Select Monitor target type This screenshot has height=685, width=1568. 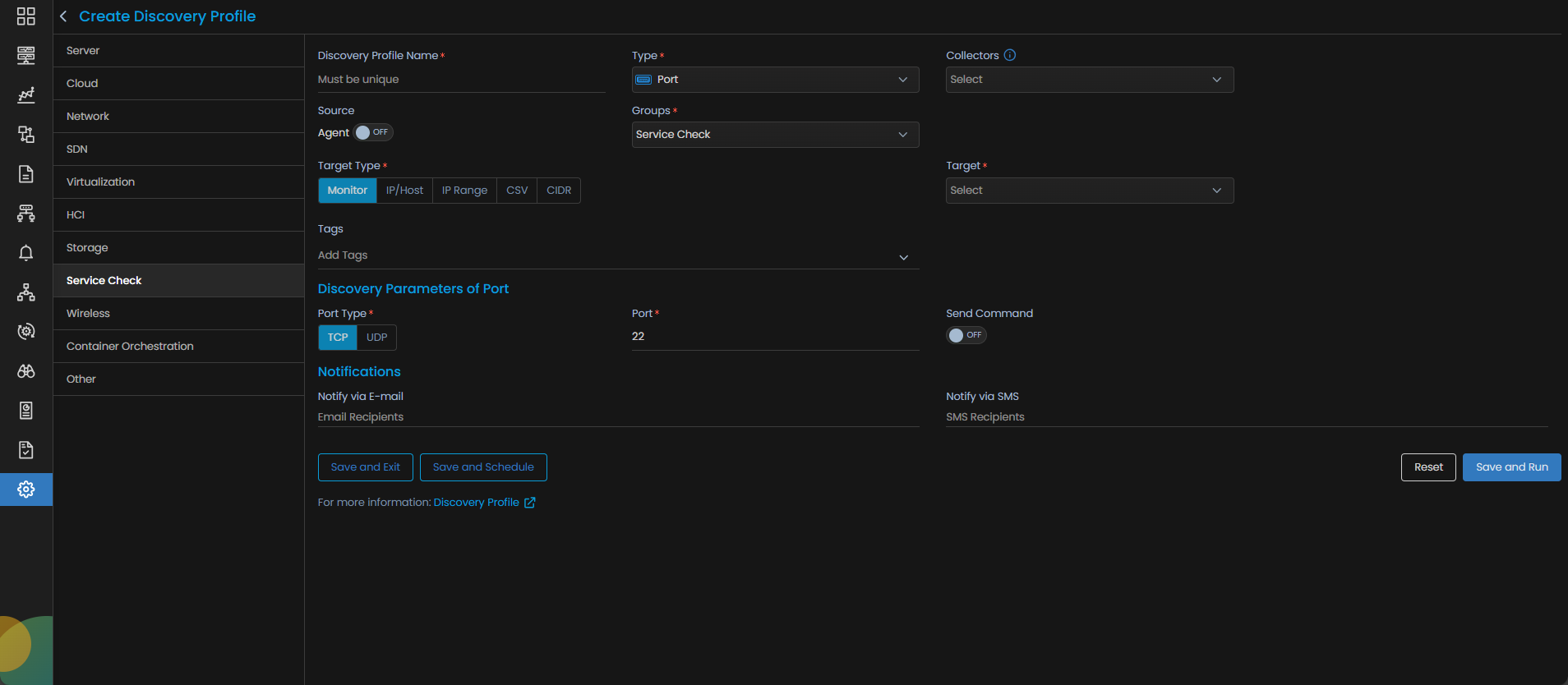point(348,191)
